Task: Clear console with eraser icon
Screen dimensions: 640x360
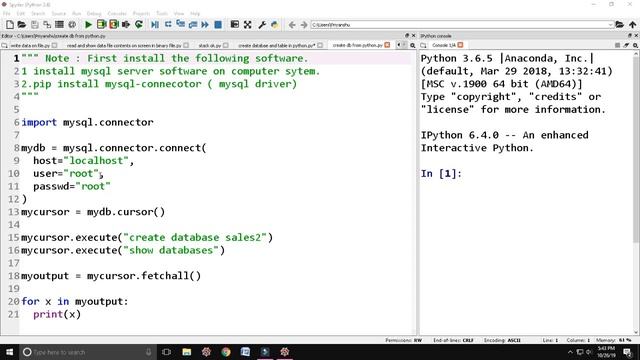Action: (x=627, y=45)
